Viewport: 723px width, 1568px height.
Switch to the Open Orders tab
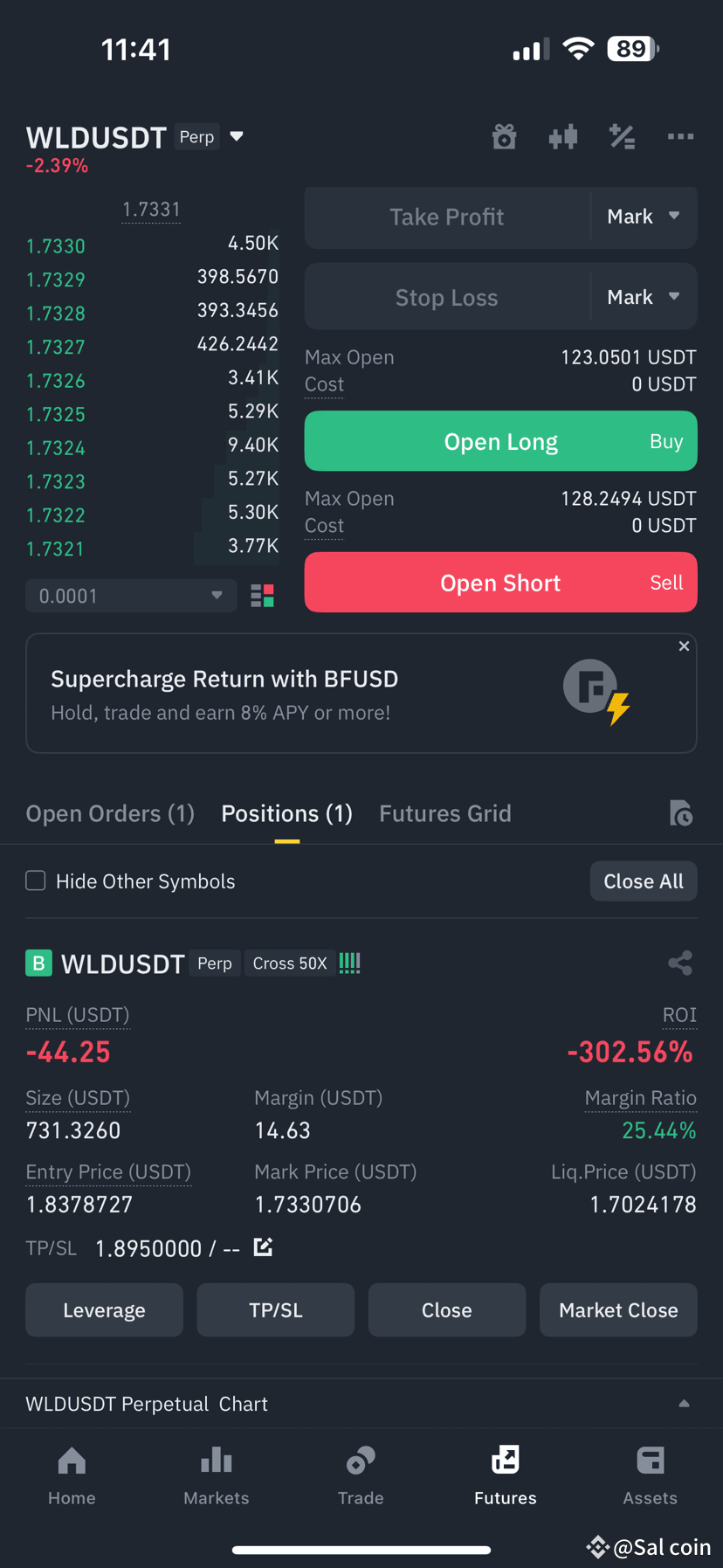point(110,813)
